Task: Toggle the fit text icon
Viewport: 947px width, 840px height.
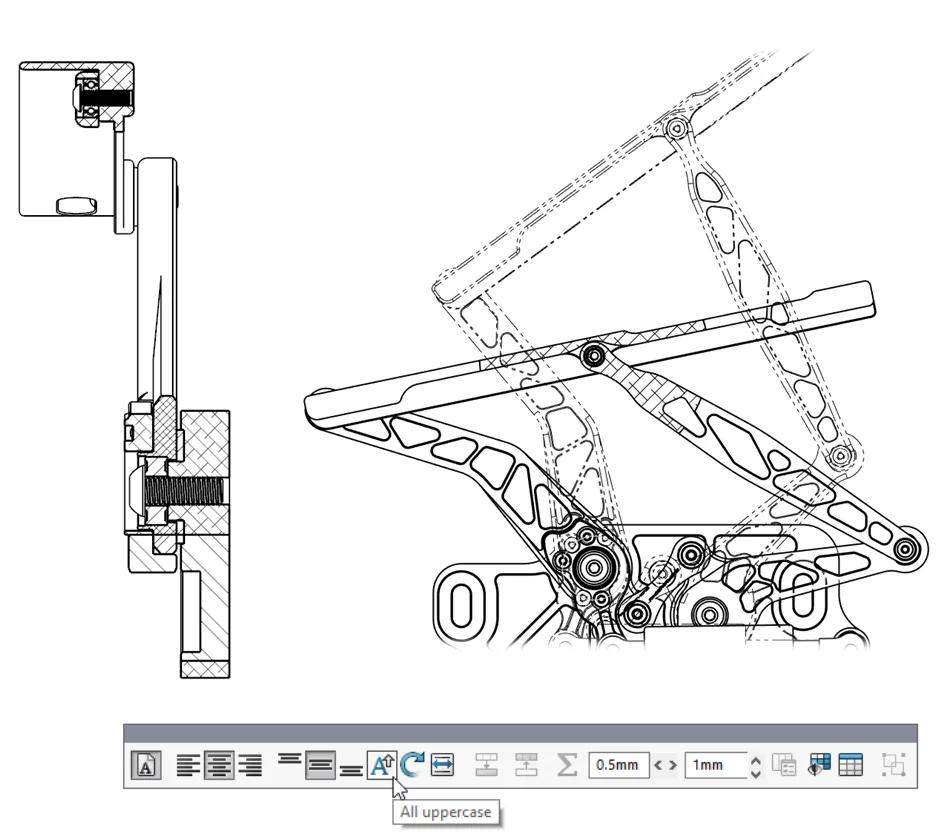Action: (x=443, y=766)
